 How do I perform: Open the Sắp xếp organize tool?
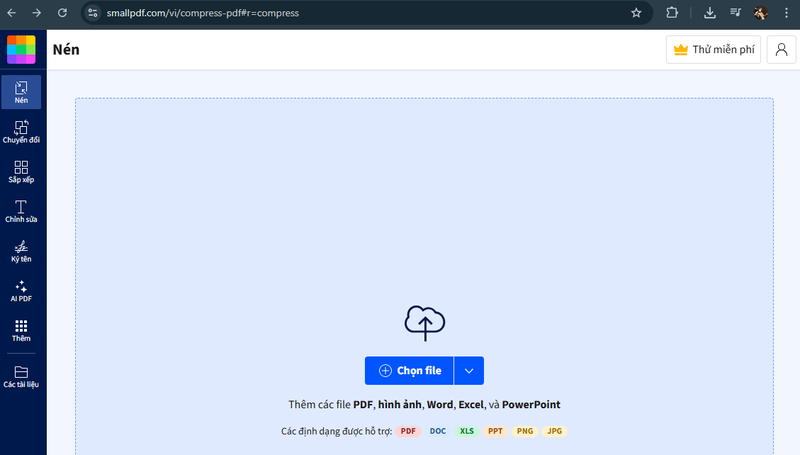click(x=21, y=171)
